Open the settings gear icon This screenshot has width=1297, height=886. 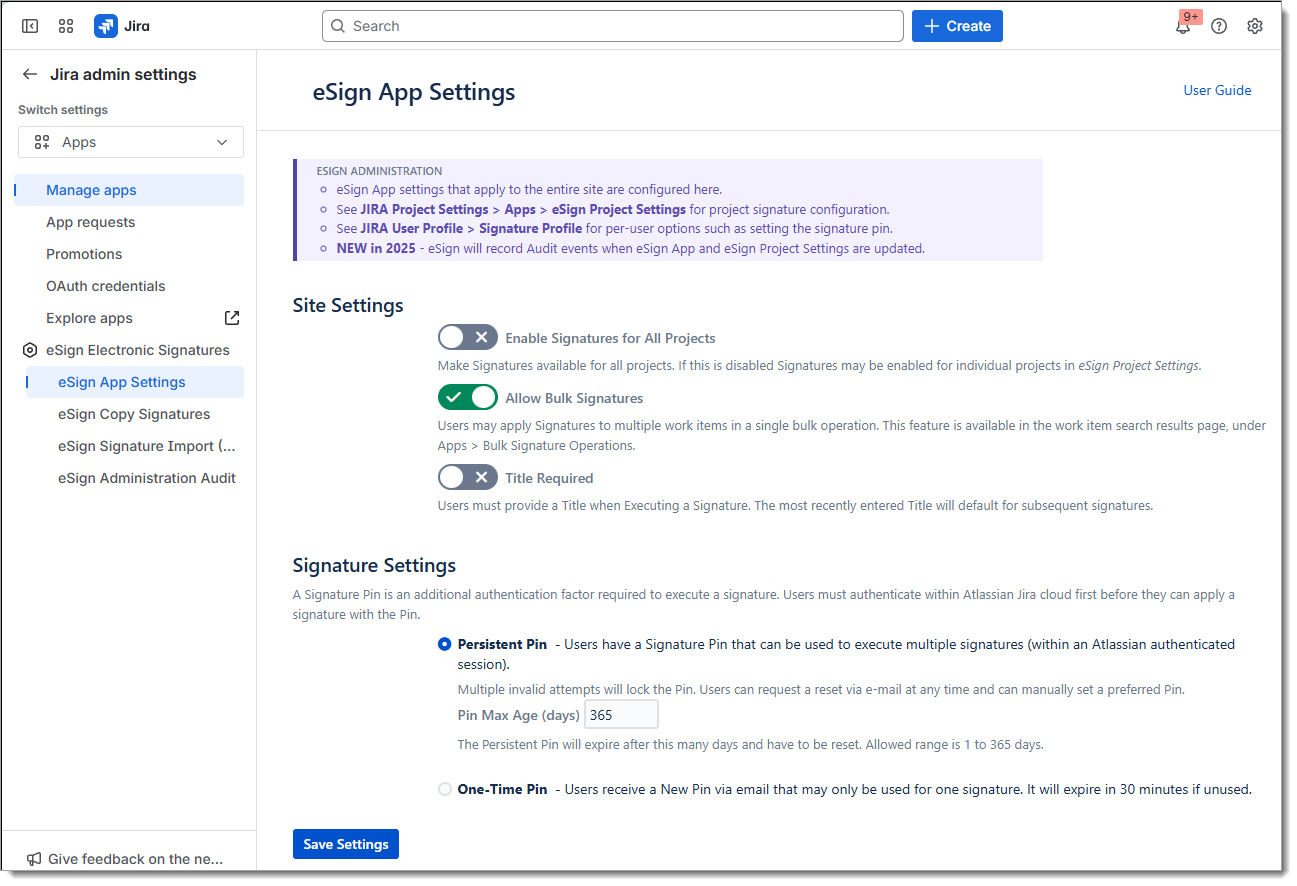point(1255,26)
